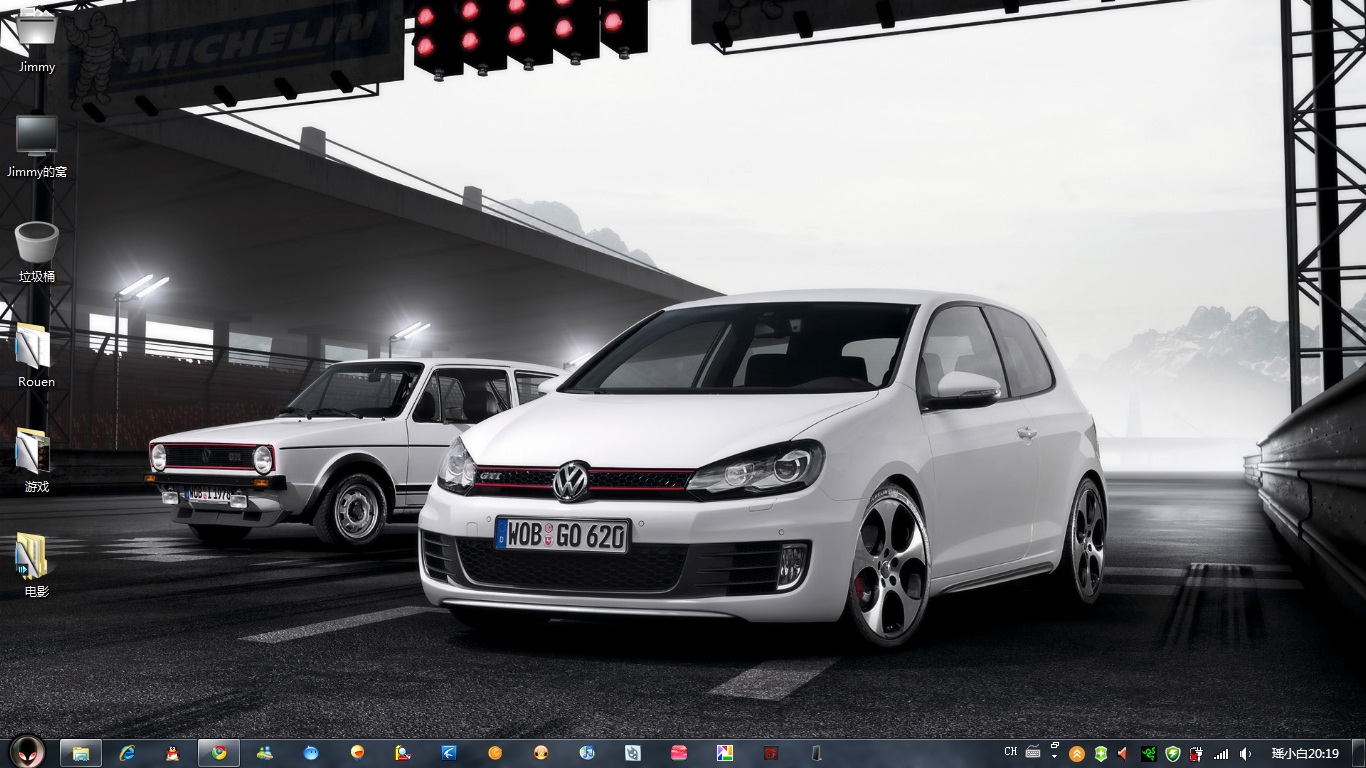Image resolution: width=1366 pixels, height=768 pixels.
Task: Open the green shield plus tray icon
Action: [x=1101, y=754]
